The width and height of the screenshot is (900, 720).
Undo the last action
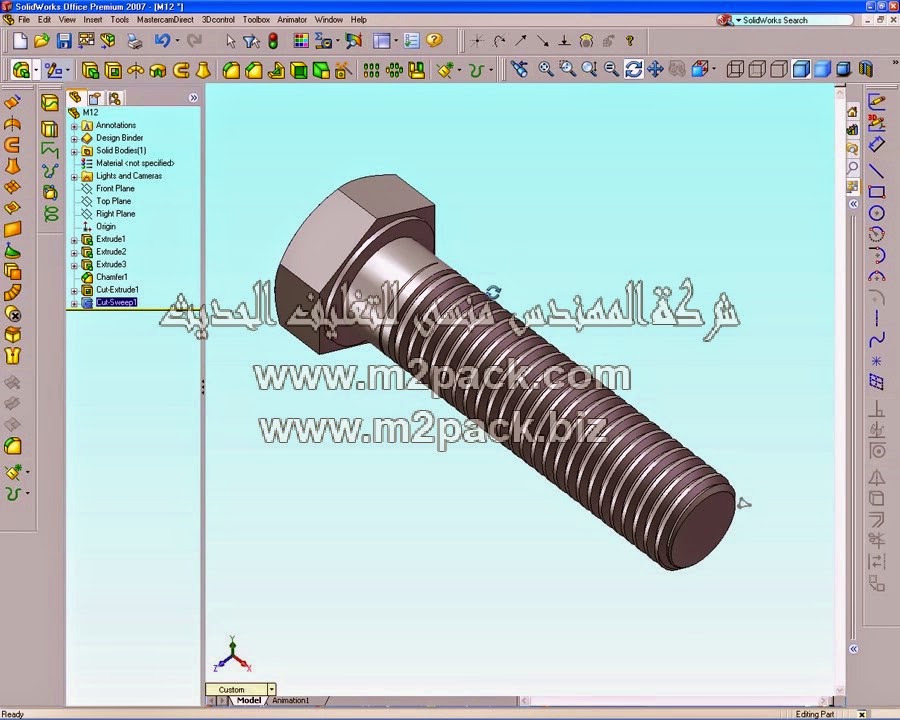tap(162, 40)
